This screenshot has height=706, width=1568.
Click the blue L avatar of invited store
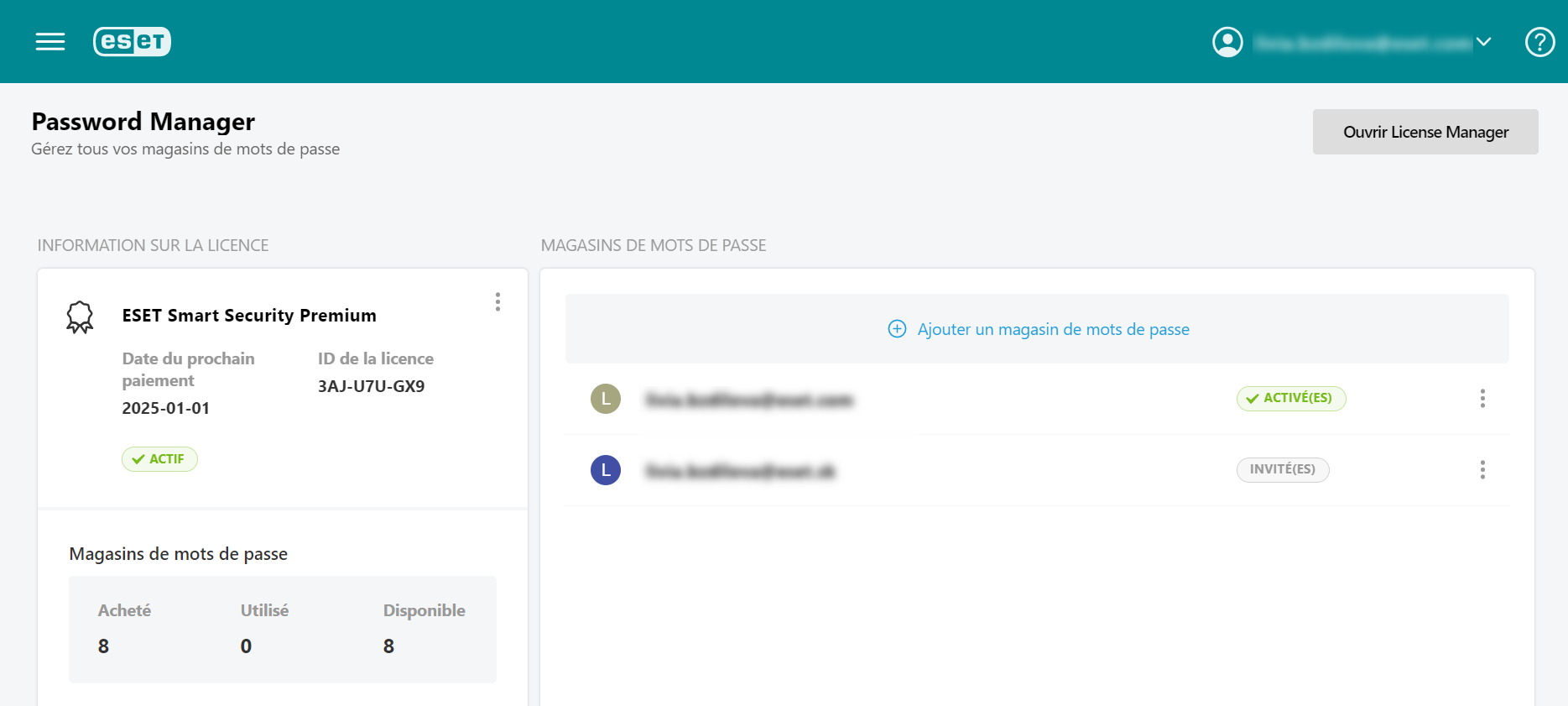pyautogui.click(x=606, y=470)
